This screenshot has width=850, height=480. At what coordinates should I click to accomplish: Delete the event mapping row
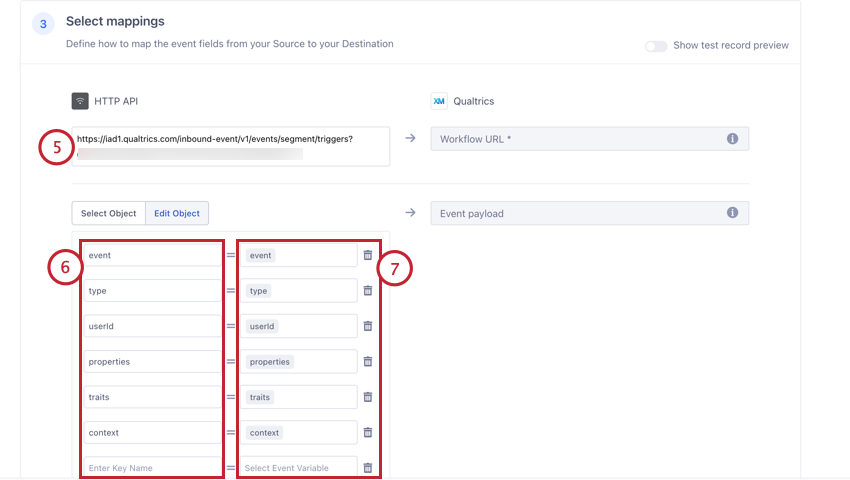[x=368, y=255]
